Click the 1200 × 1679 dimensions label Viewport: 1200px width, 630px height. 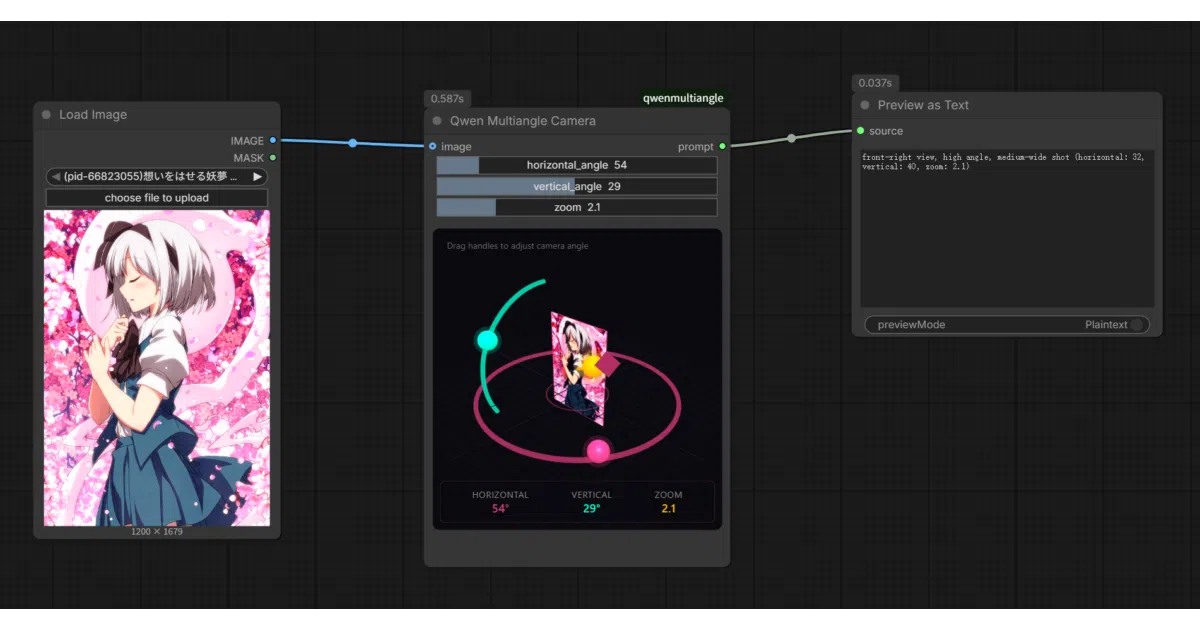click(157, 531)
